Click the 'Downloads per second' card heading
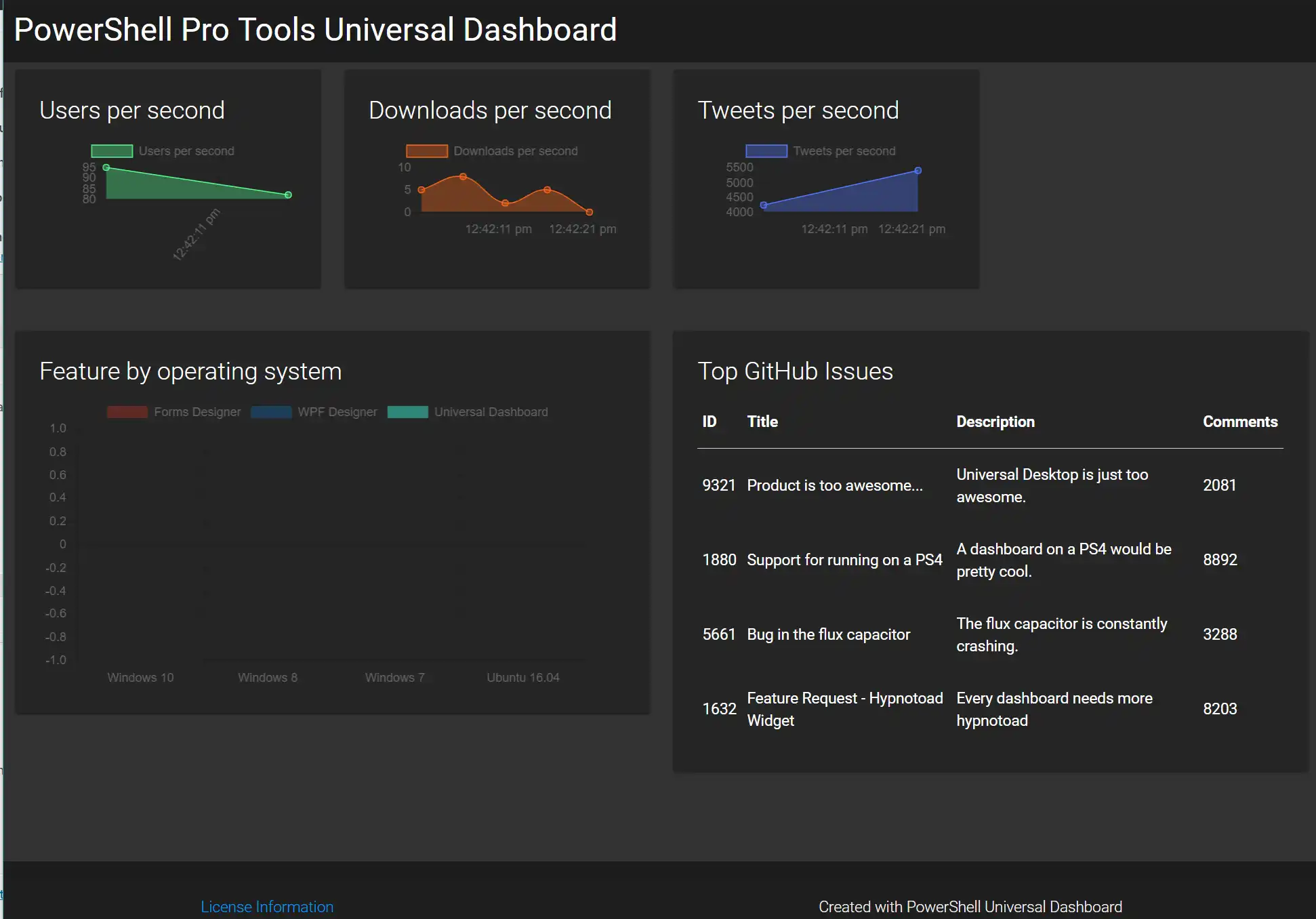Screen dimensions: 1316x919 490,110
